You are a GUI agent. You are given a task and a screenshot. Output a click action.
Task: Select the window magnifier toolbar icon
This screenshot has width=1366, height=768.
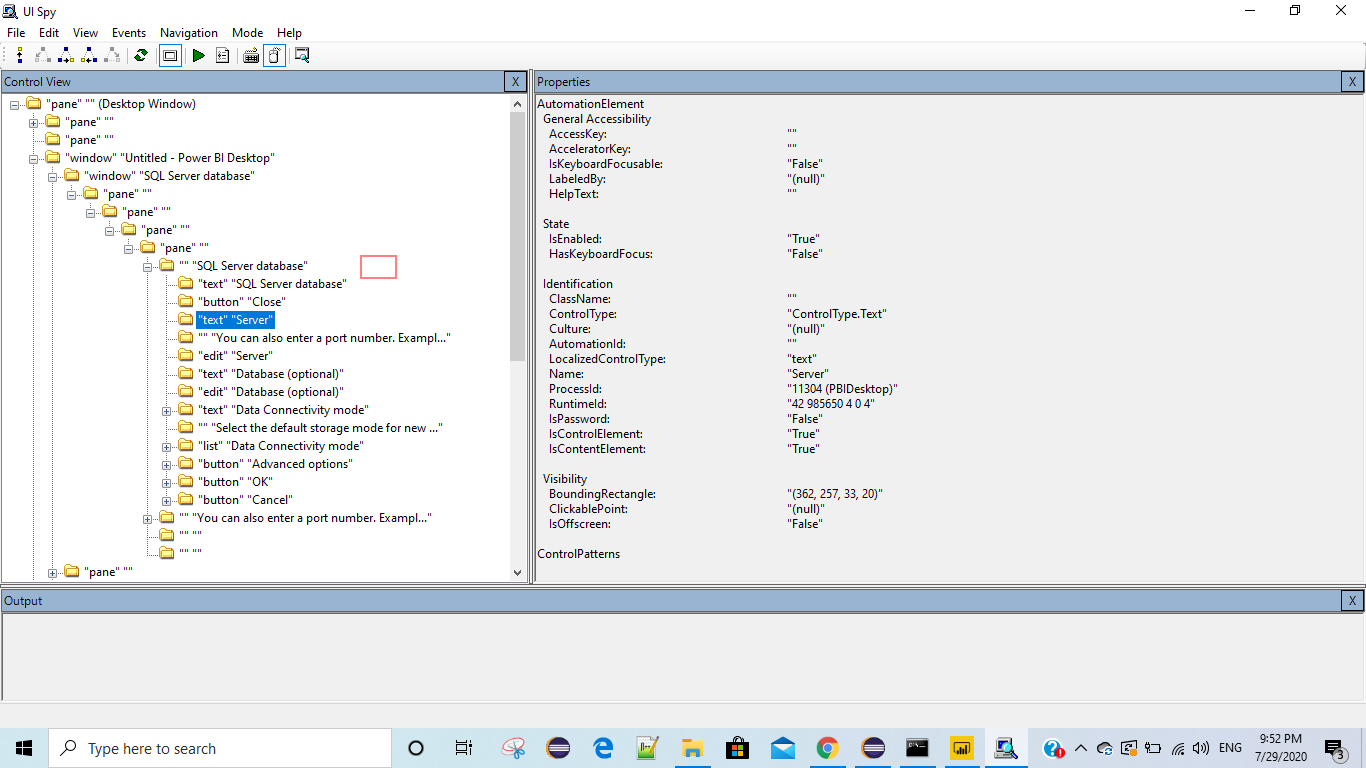(301, 56)
